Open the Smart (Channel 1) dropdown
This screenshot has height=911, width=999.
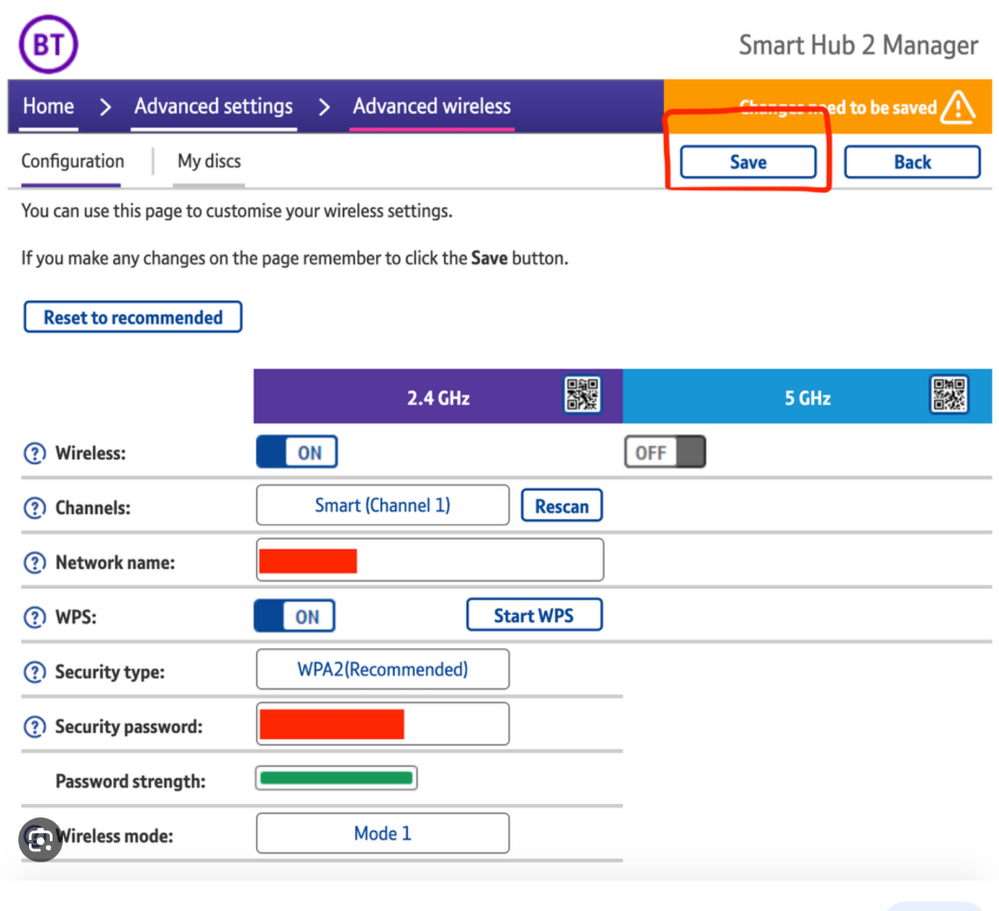382,506
